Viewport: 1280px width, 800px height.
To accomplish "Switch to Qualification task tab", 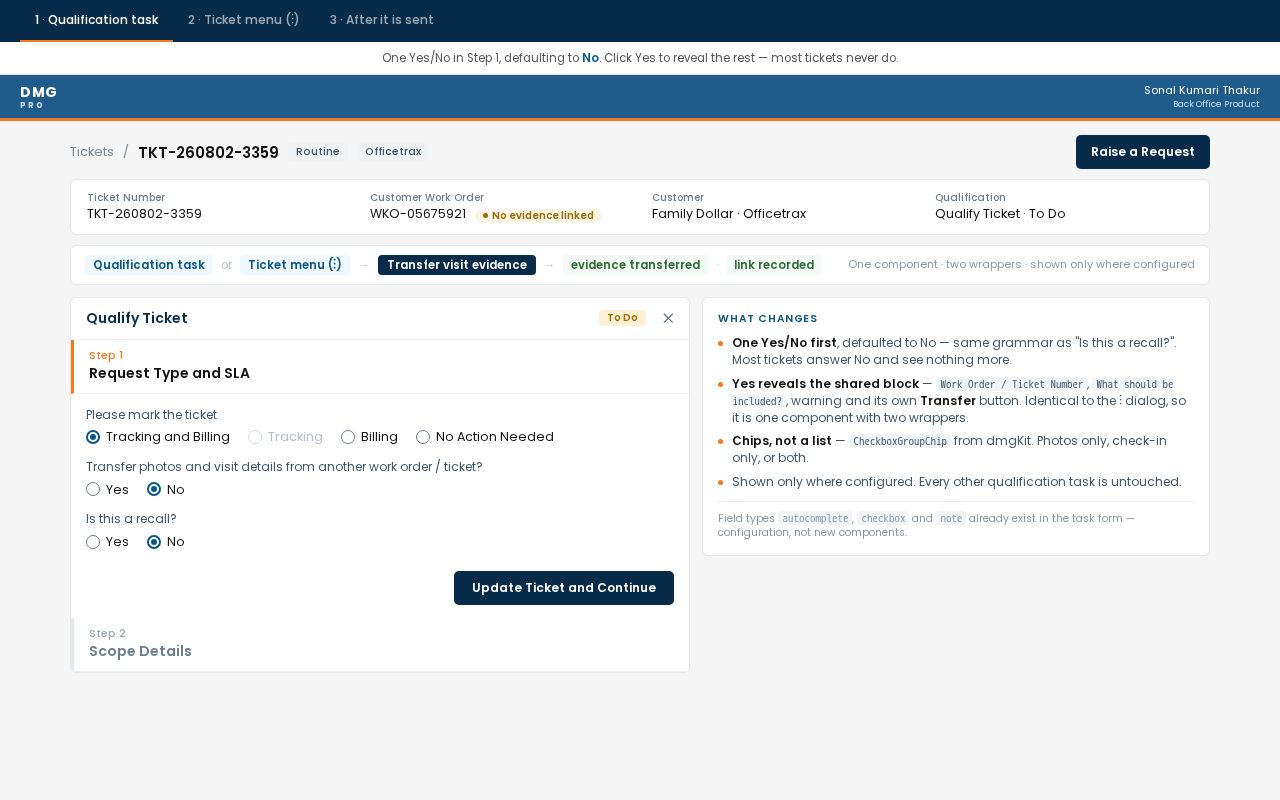I will (96, 20).
